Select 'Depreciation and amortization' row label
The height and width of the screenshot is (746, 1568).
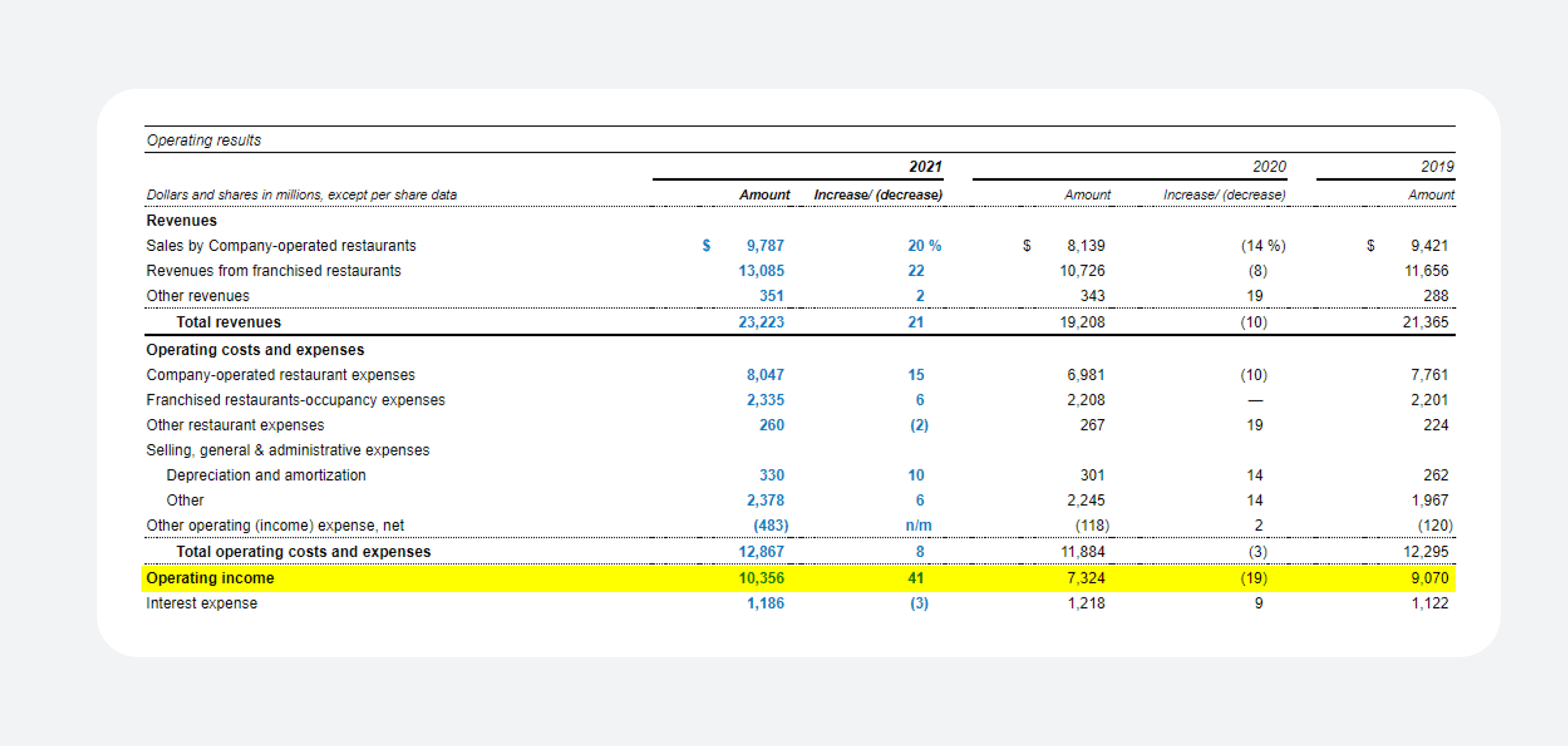click(x=266, y=475)
